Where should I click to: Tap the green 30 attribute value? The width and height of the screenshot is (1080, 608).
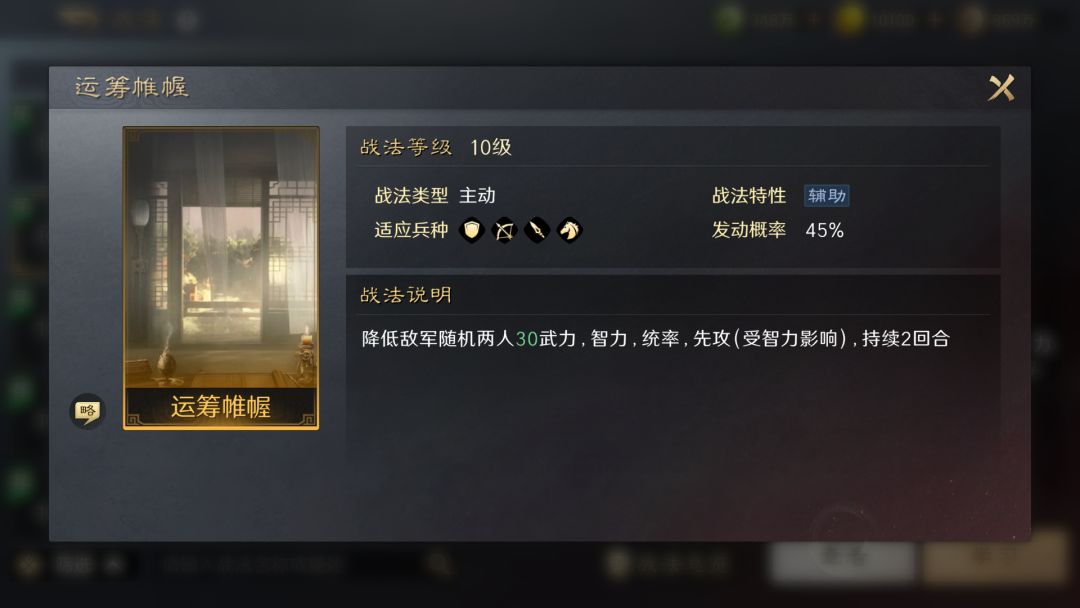526,339
